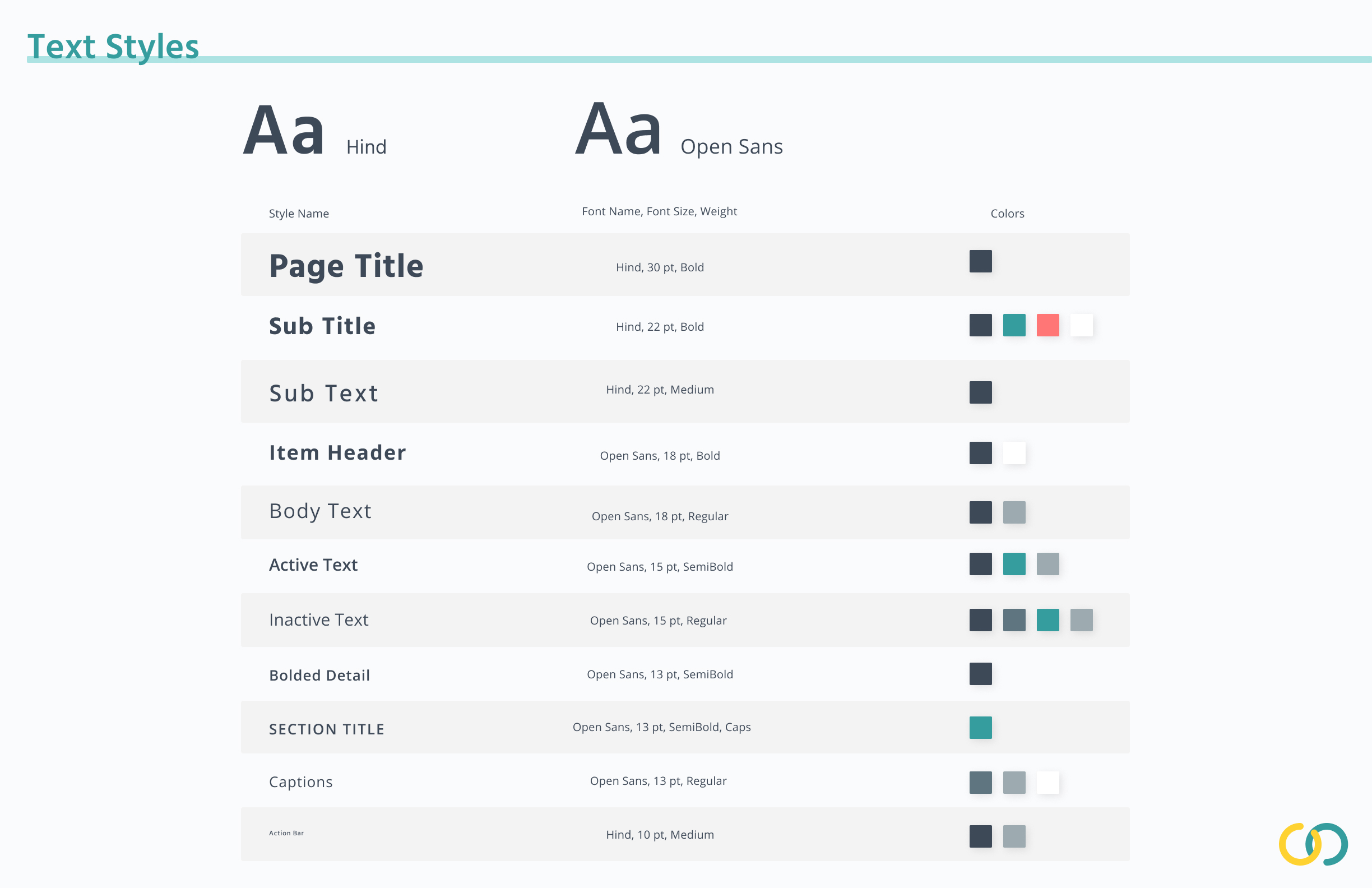The height and width of the screenshot is (888, 1372).
Task: Click the tiny 'Action Bar' style sample
Action: coord(286,833)
